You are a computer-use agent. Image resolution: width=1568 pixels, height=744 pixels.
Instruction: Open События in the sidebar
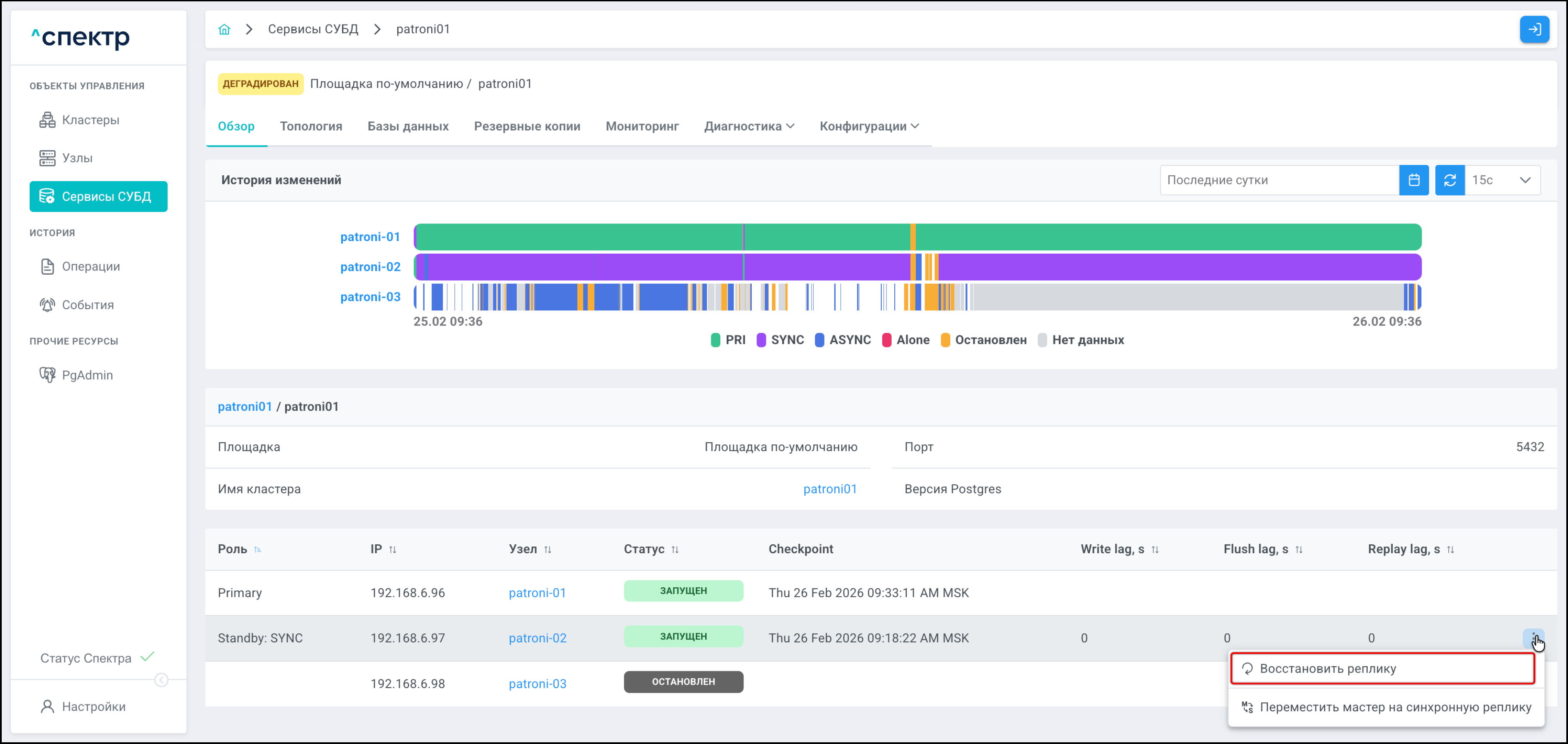pyautogui.click(x=87, y=305)
